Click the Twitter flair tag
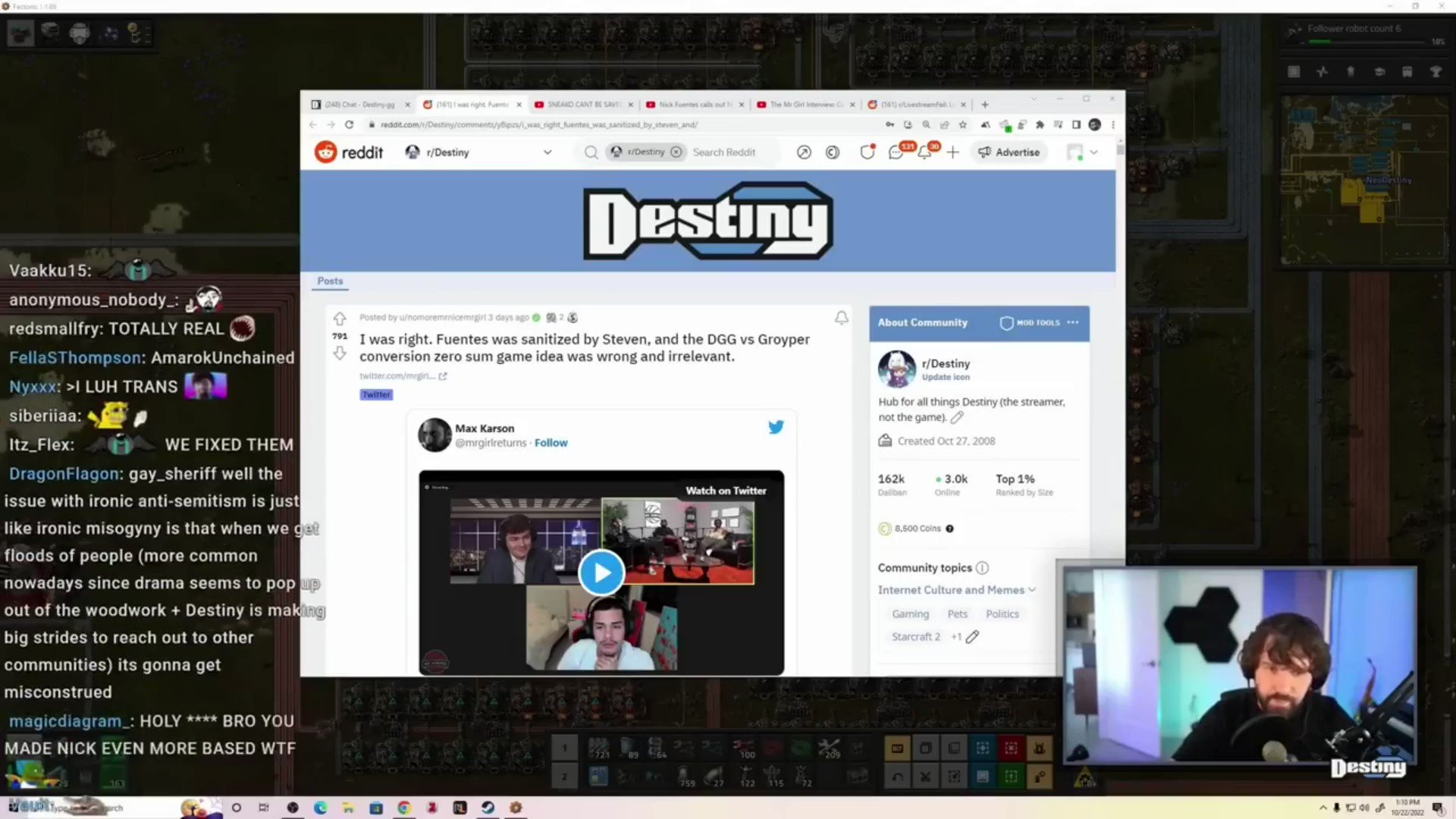 pos(376,394)
